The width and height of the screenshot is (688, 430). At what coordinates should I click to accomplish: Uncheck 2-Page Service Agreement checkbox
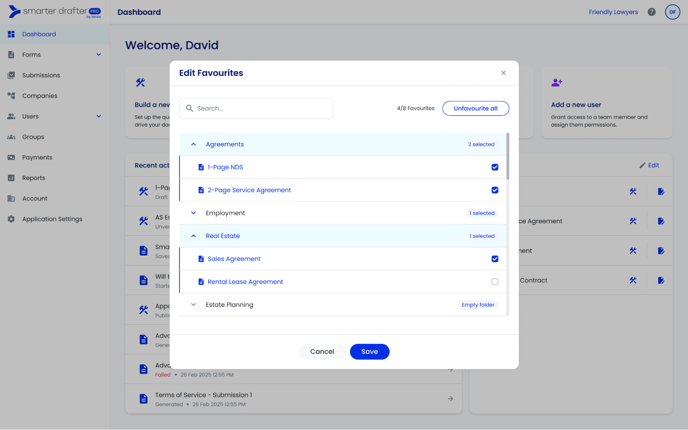(x=495, y=190)
